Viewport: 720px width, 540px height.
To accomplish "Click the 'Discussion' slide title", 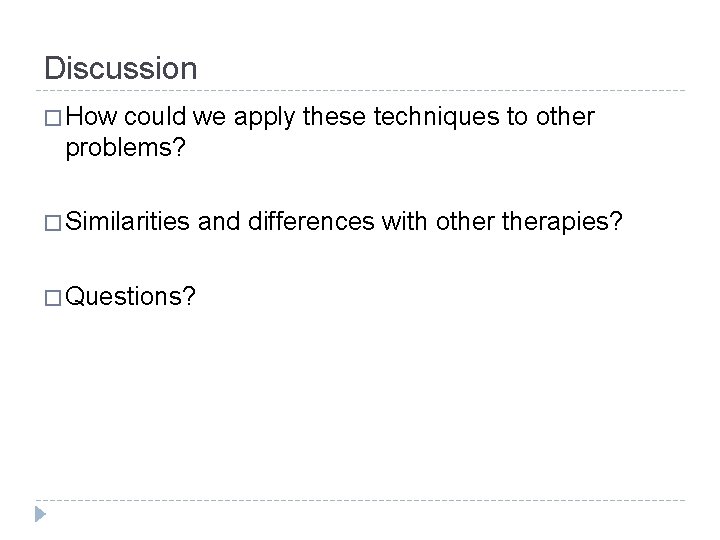I will [121, 68].
